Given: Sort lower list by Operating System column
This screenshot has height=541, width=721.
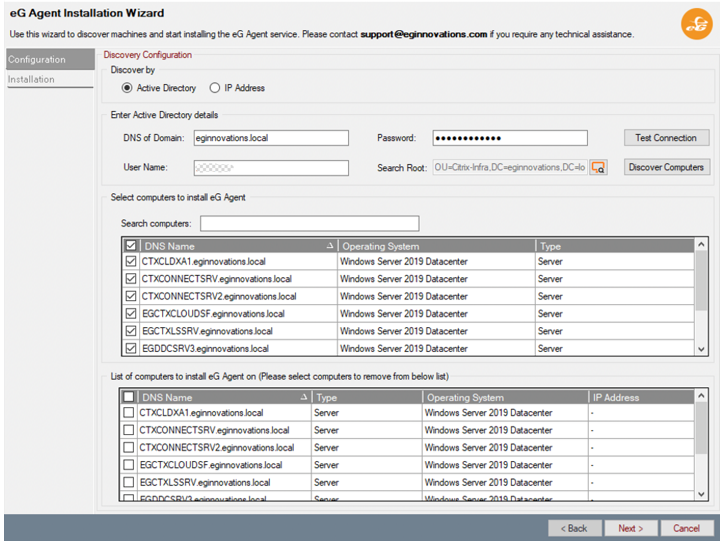Looking at the screenshot, I should pyautogui.click(x=505, y=397).
